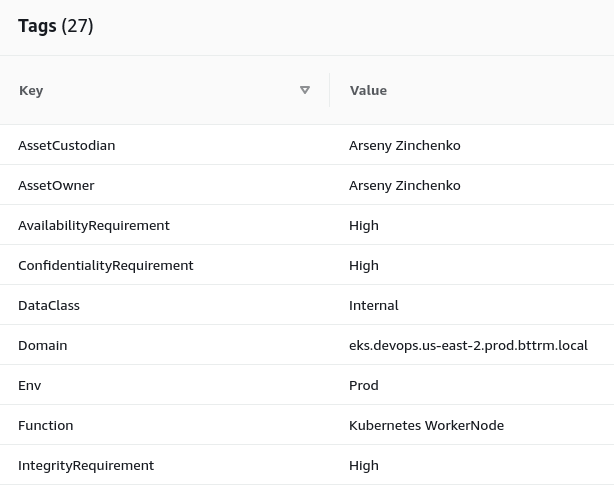Click High value for AvailabilityRequirement
614x489 pixels.
364,226
